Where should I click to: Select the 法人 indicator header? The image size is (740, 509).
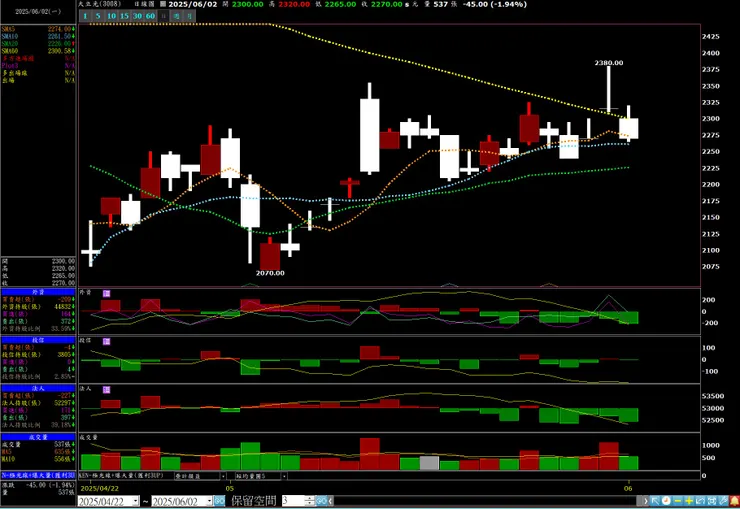coord(38,388)
